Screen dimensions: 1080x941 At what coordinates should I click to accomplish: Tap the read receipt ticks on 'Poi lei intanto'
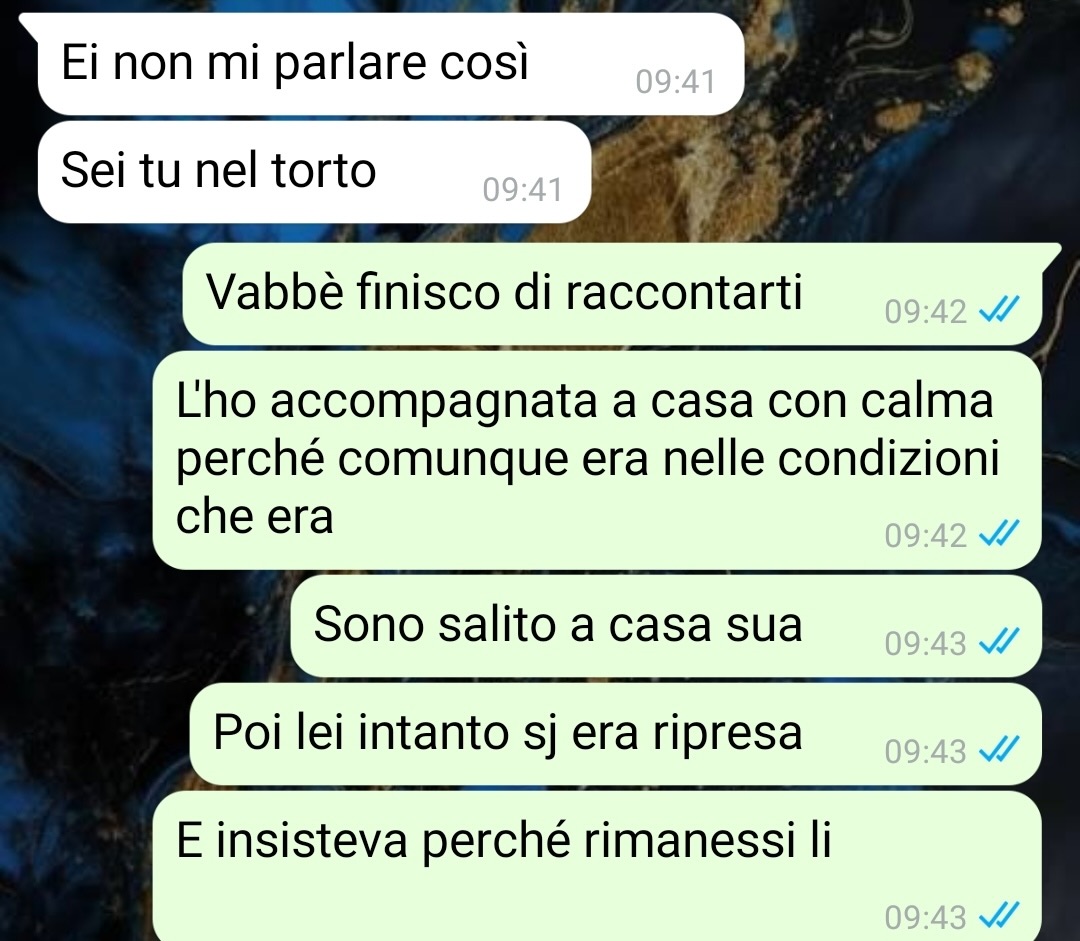tap(999, 750)
